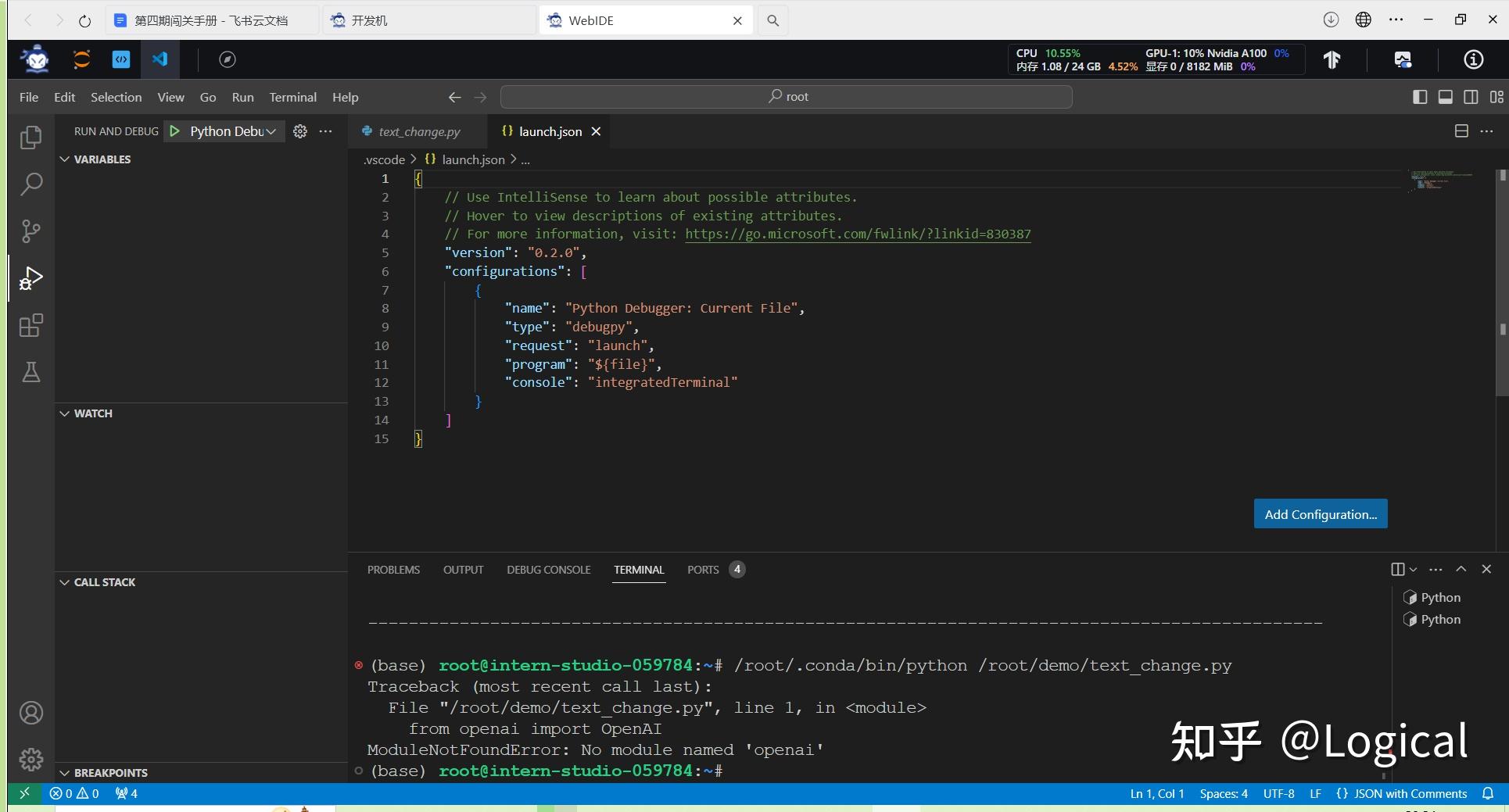
Task: Open the Search view in activity bar
Action: (x=30, y=184)
